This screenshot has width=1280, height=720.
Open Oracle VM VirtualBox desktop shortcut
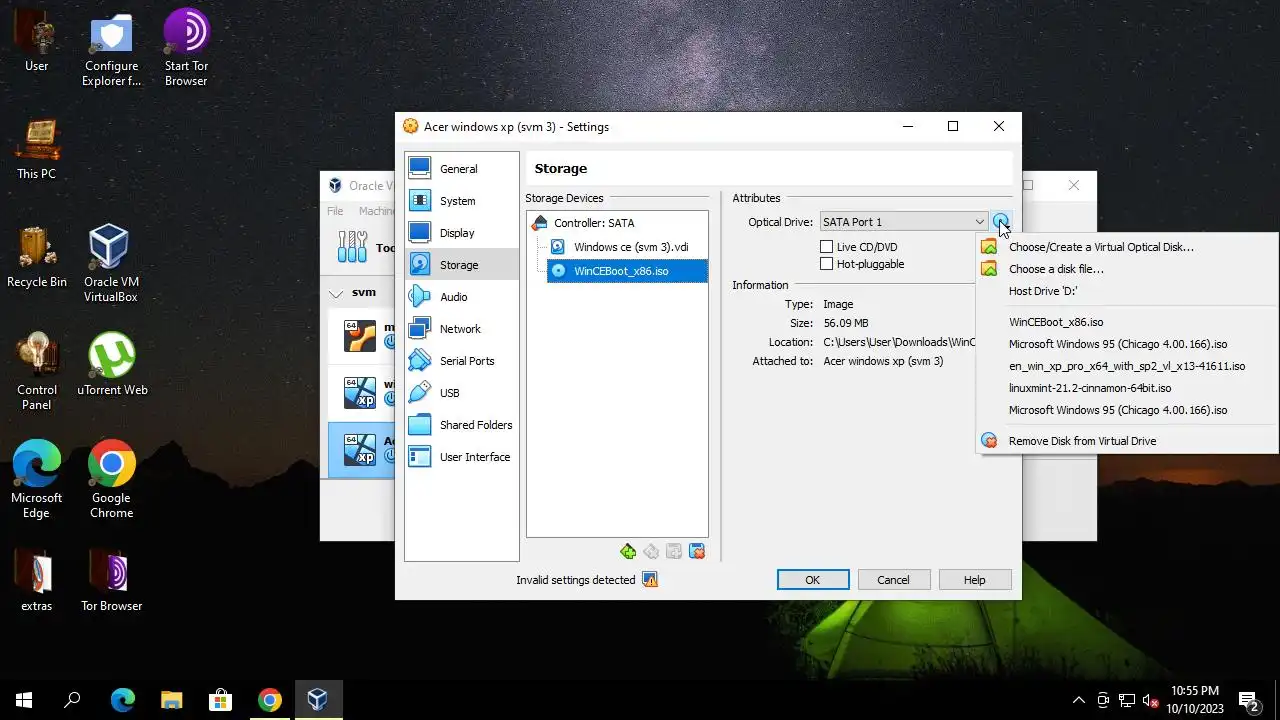click(x=111, y=263)
